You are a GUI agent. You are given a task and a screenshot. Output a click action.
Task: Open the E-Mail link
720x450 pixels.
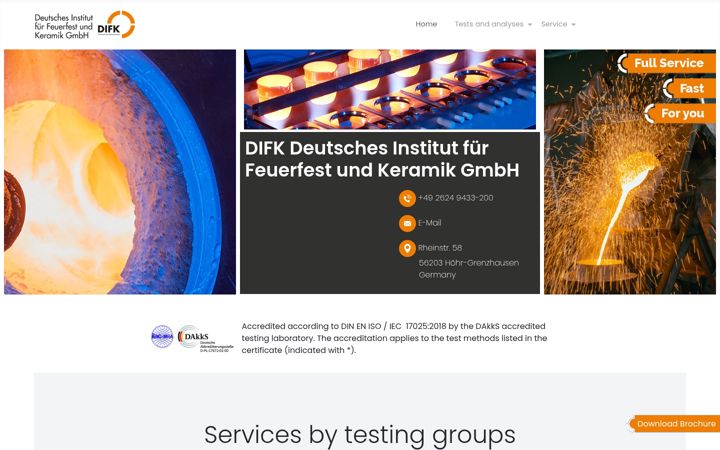(429, 223)
